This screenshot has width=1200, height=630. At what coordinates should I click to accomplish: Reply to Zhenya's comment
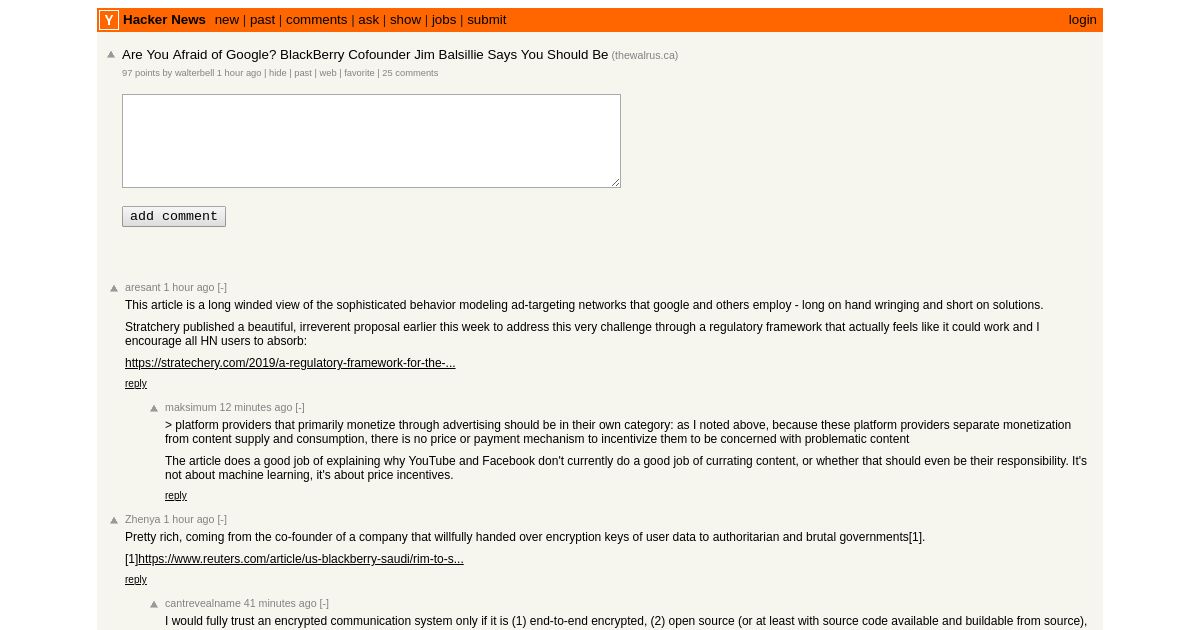[136, 580]
